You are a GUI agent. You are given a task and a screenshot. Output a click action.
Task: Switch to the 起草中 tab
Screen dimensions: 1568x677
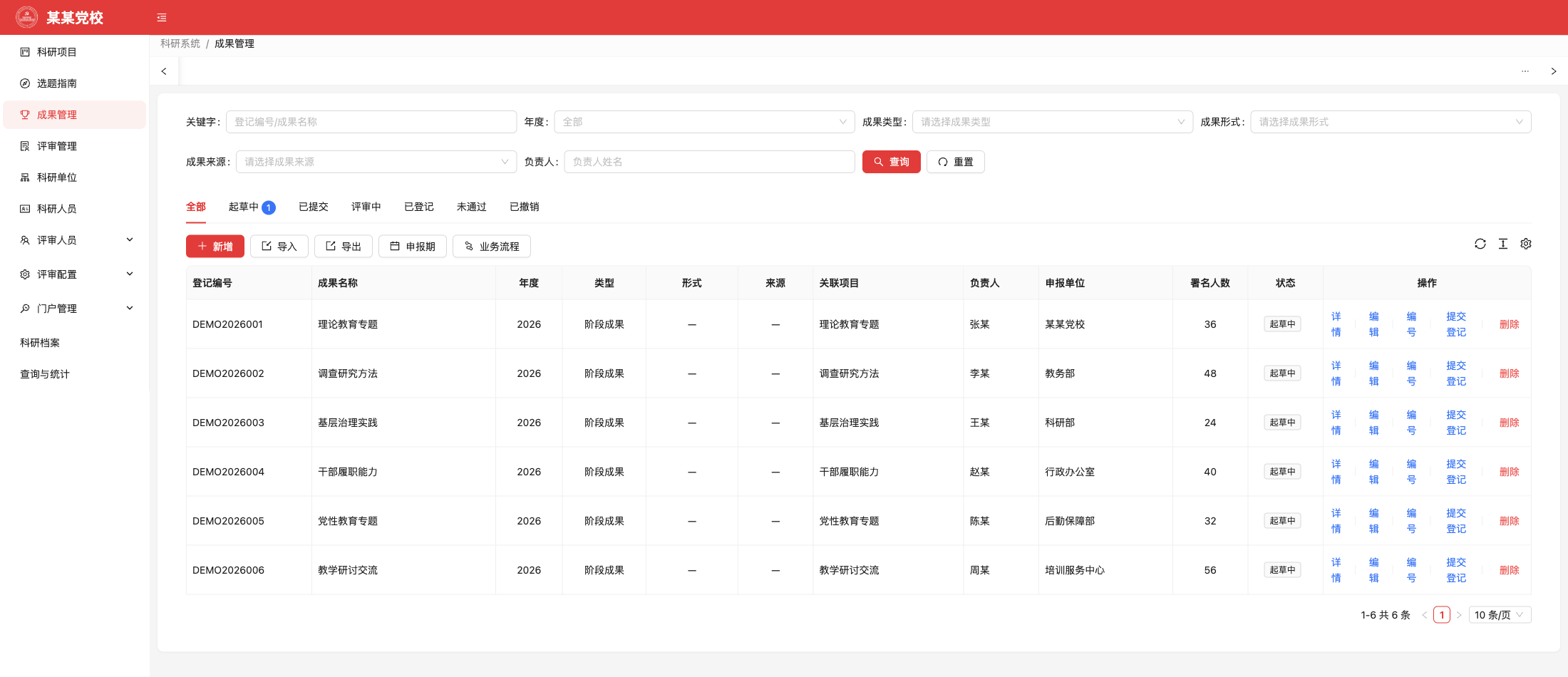(252, 207)
